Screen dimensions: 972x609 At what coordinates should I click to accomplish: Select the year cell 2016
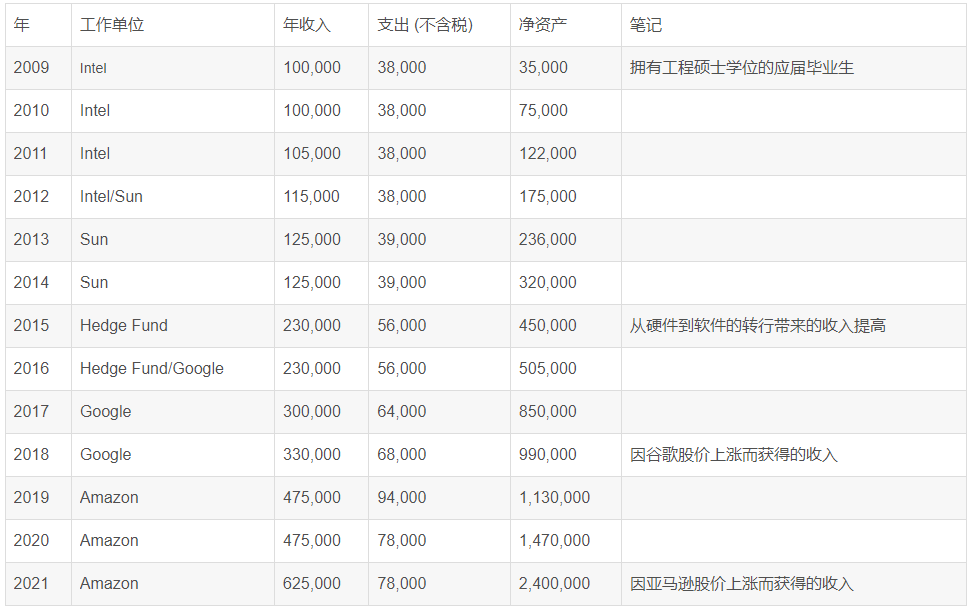32,368
